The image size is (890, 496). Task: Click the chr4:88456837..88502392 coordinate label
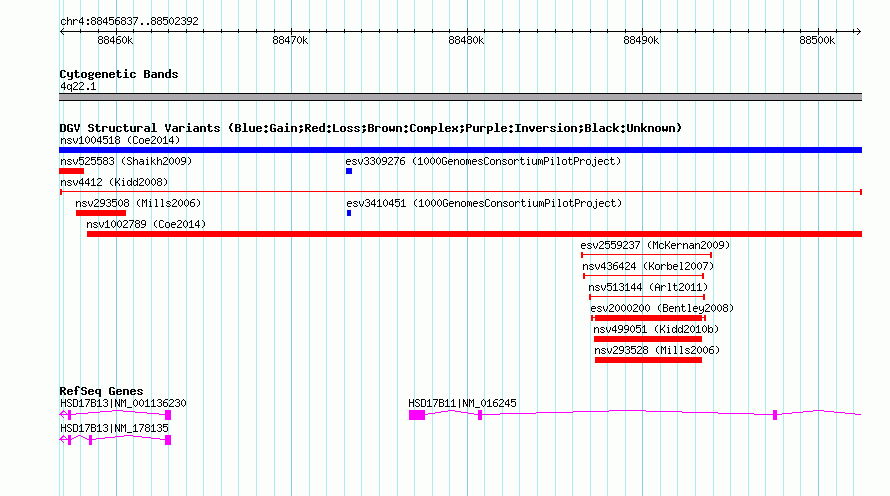point(129,21)
